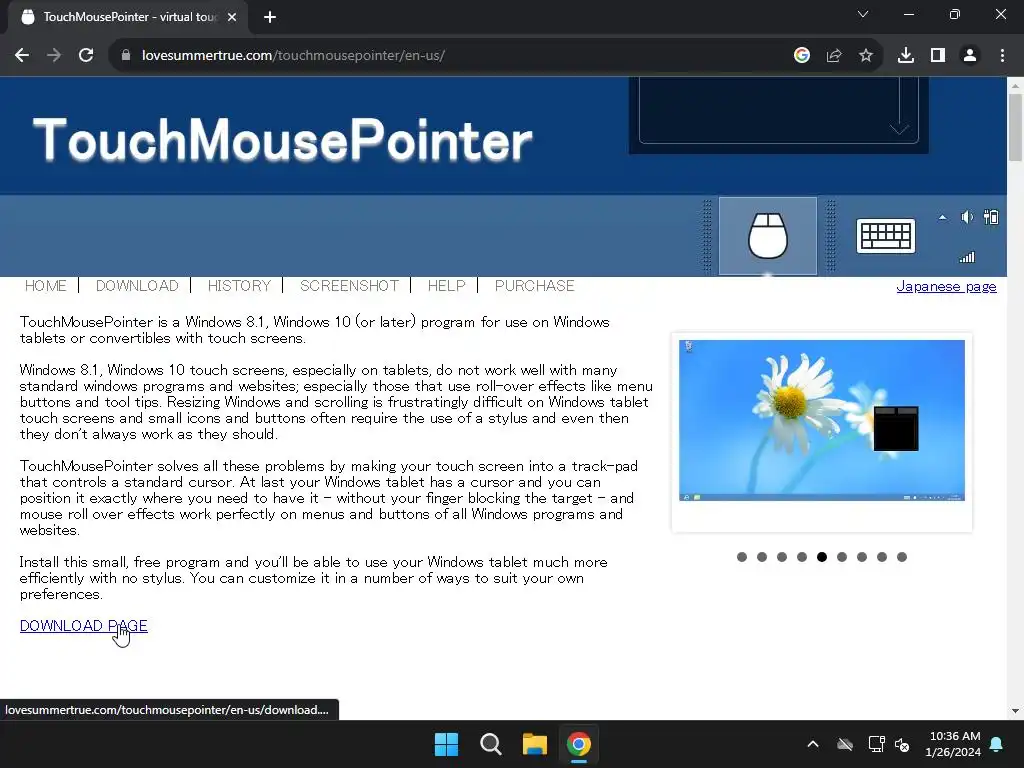
Task: Click the padlock site info icon
Action: pyautogui.click(x=126, y=56)
